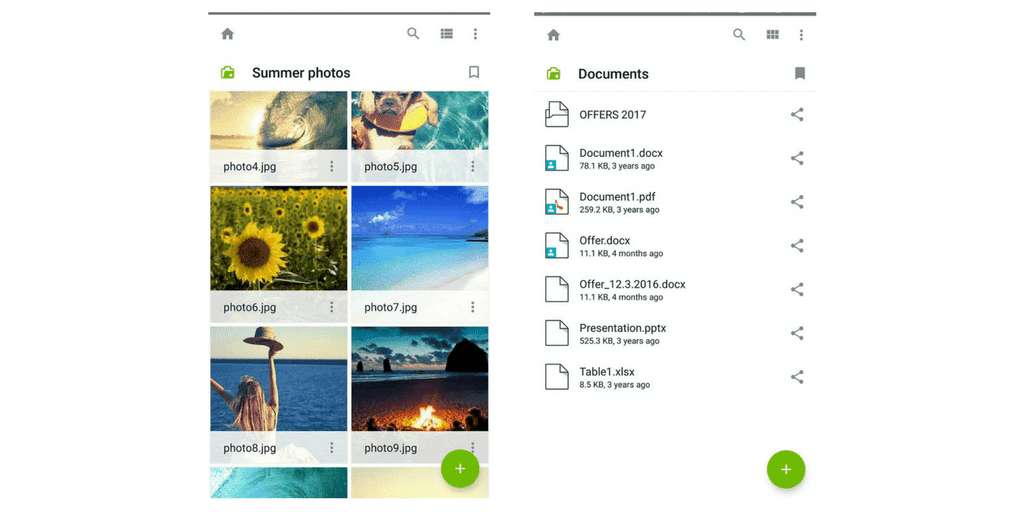Open options menu for photo4.jpg
Image resolution: width=1024 pixels, height=512 pixels.
(x=332, y=167)
